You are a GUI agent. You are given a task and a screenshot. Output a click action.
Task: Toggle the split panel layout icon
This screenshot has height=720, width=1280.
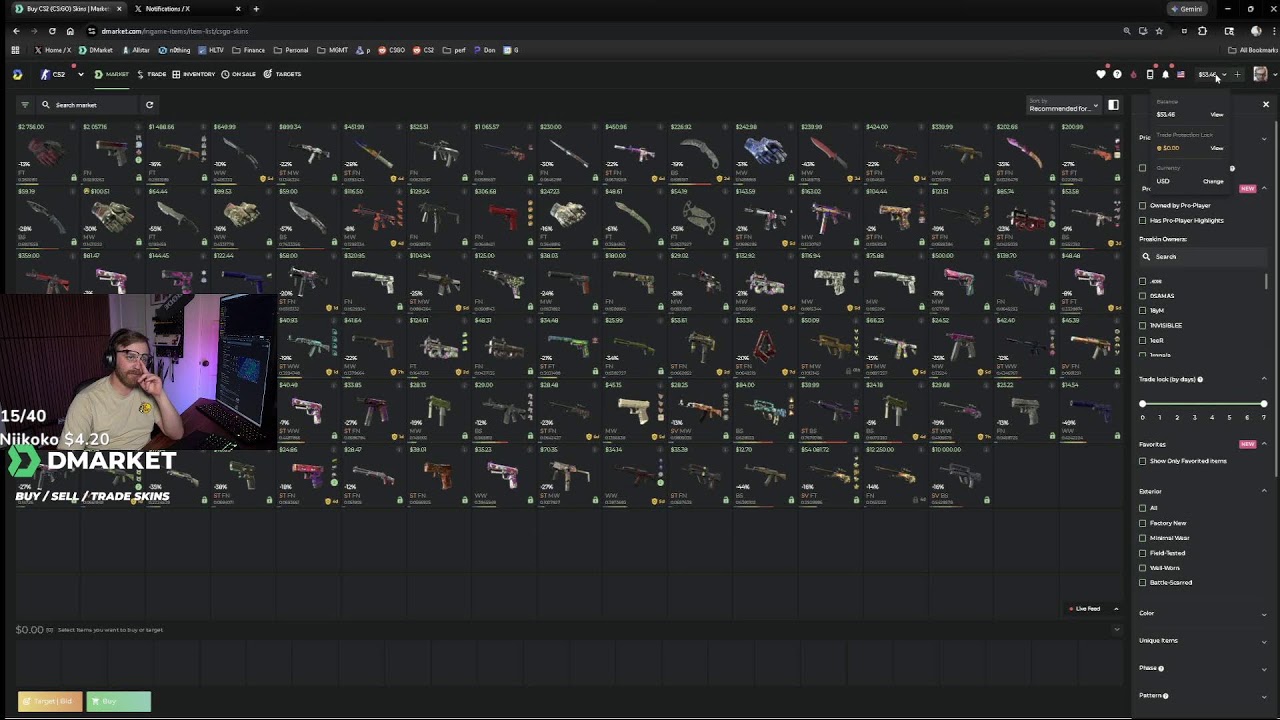1113,105
